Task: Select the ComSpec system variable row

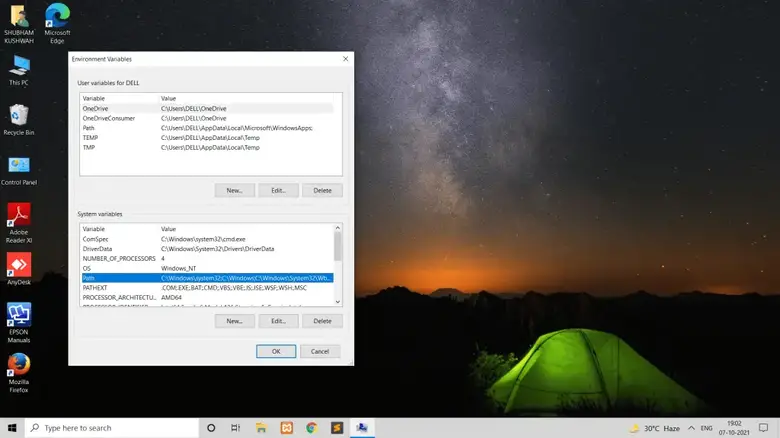Action: [207, 239]
